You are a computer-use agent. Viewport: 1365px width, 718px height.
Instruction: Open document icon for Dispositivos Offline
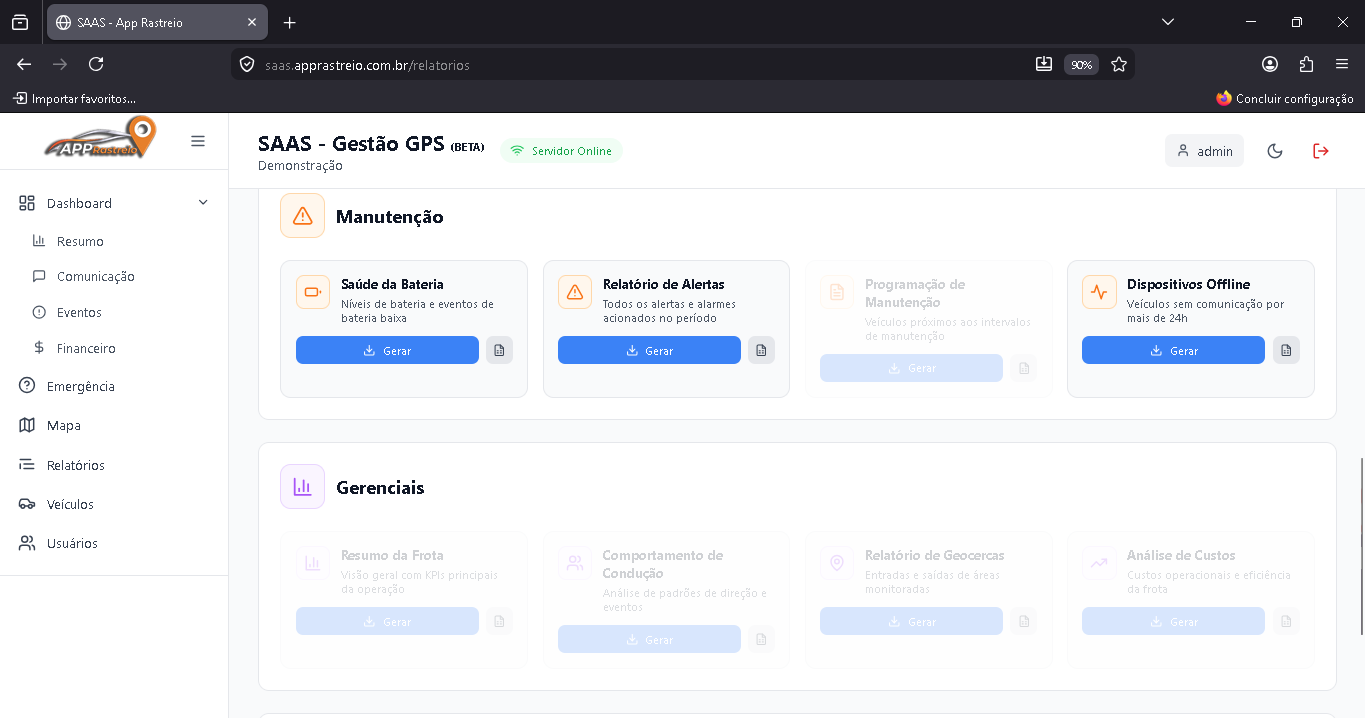click(1286, 350)
